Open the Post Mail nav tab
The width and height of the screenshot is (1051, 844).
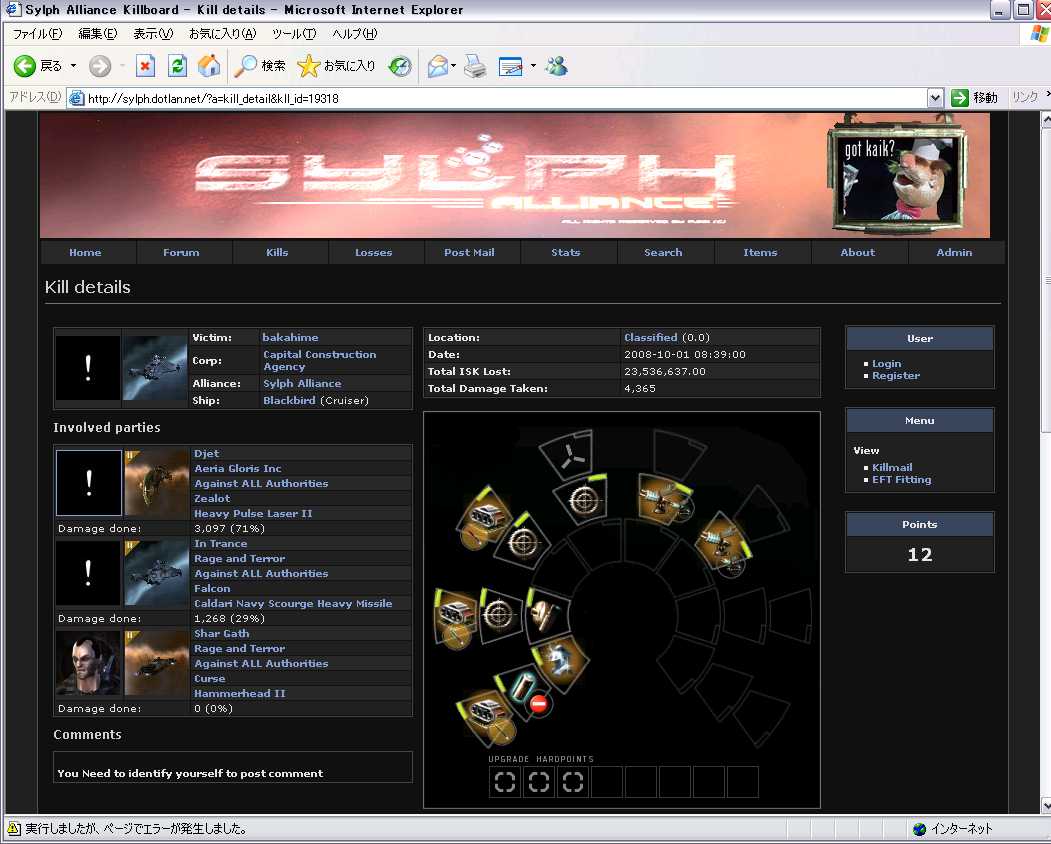(x=469, y=253)
